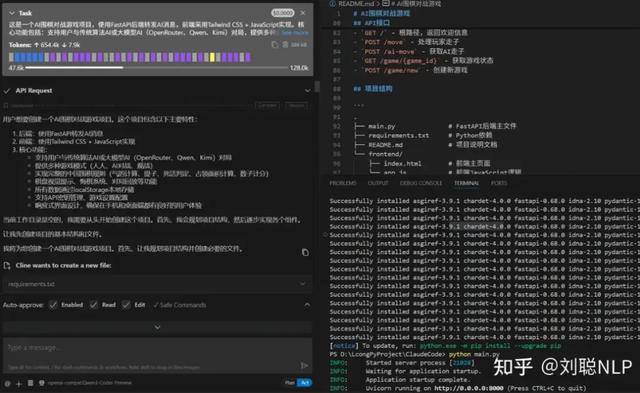
Task: Click the Restore button under API Request
Action: coord(296,105)
